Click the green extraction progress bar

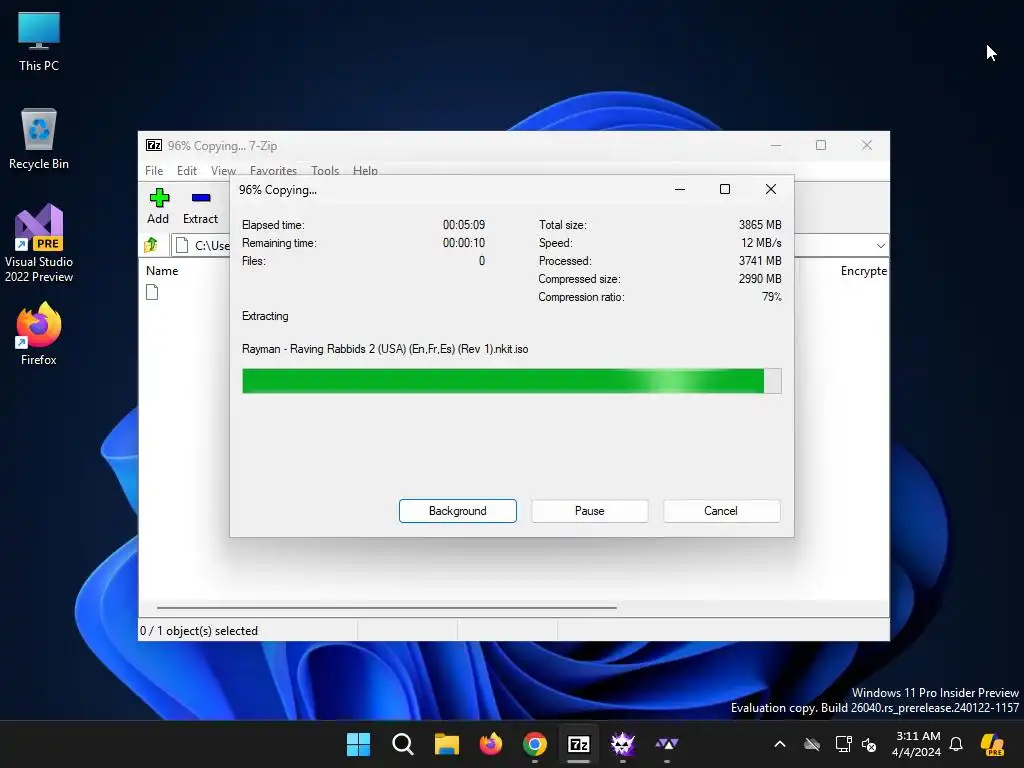pos(511,381)
